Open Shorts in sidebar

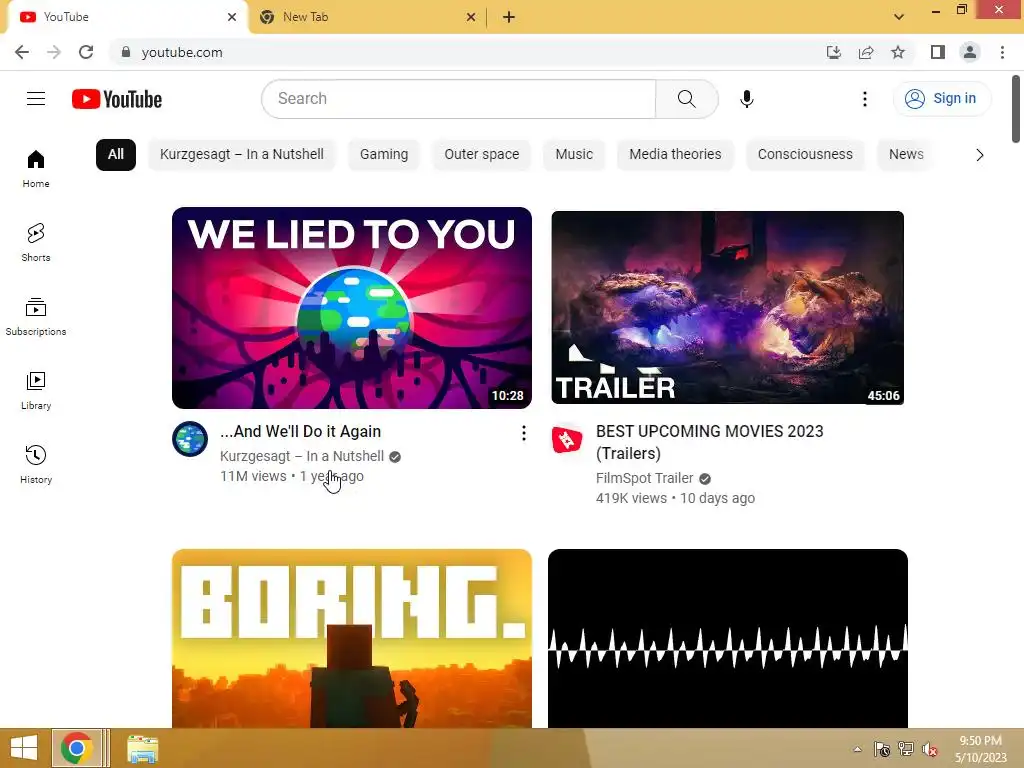point(36,242)
